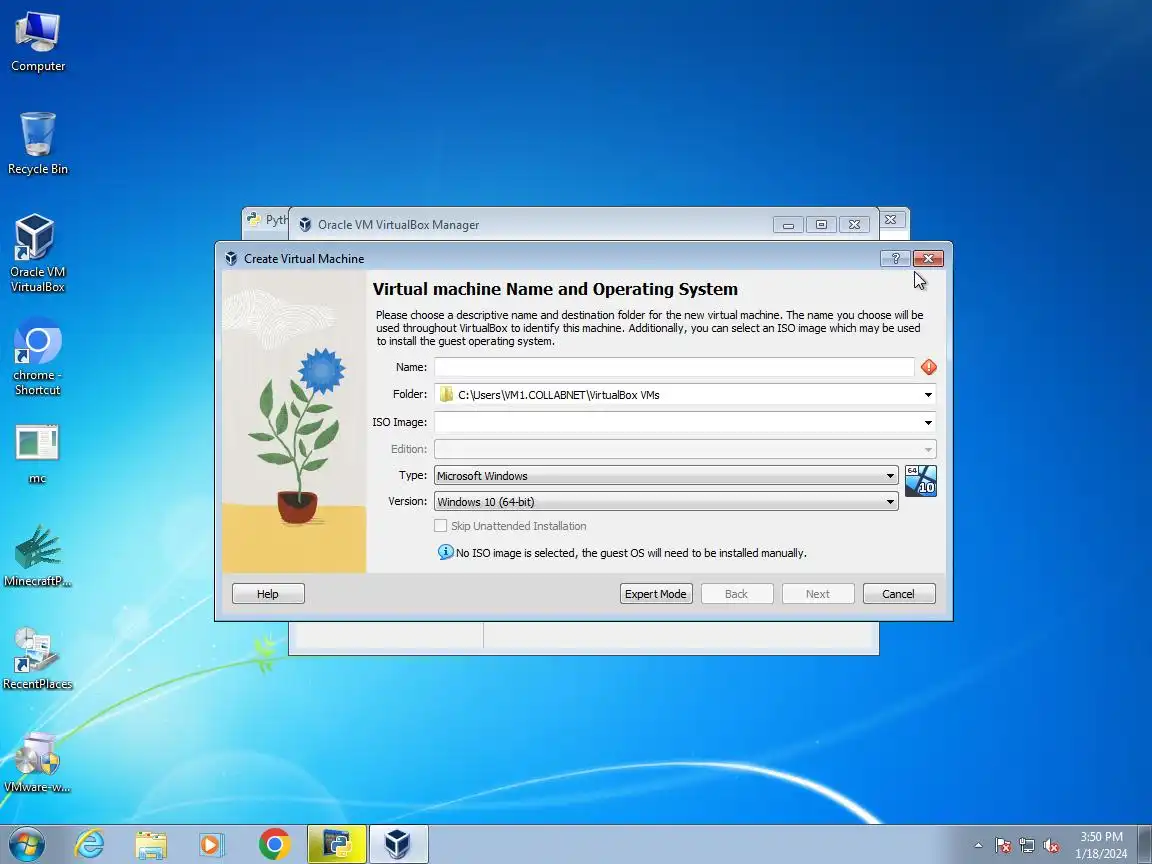Open the Computer desktop icon
Viewport: 1152px width, 864px height.
tap(37, 42)
